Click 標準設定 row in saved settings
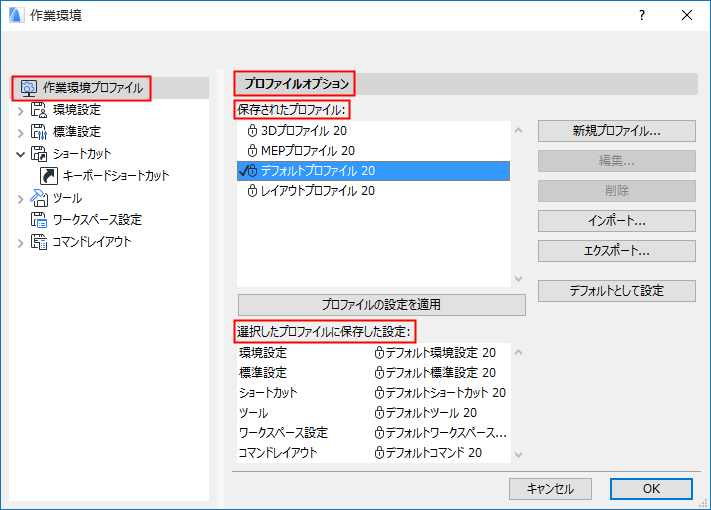The height and width of the screenshot is (510, 711). (373, 373)
